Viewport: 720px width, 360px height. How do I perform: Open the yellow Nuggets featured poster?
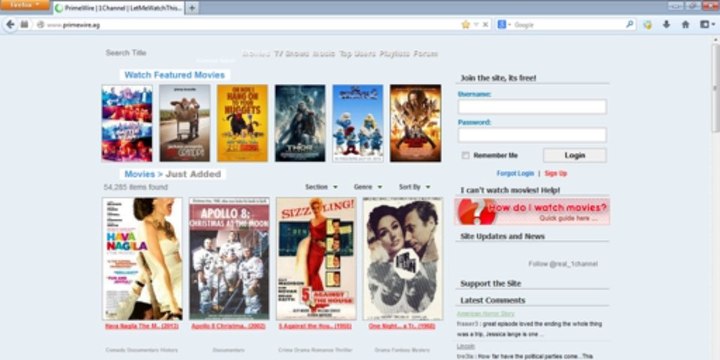pos(242,123)
